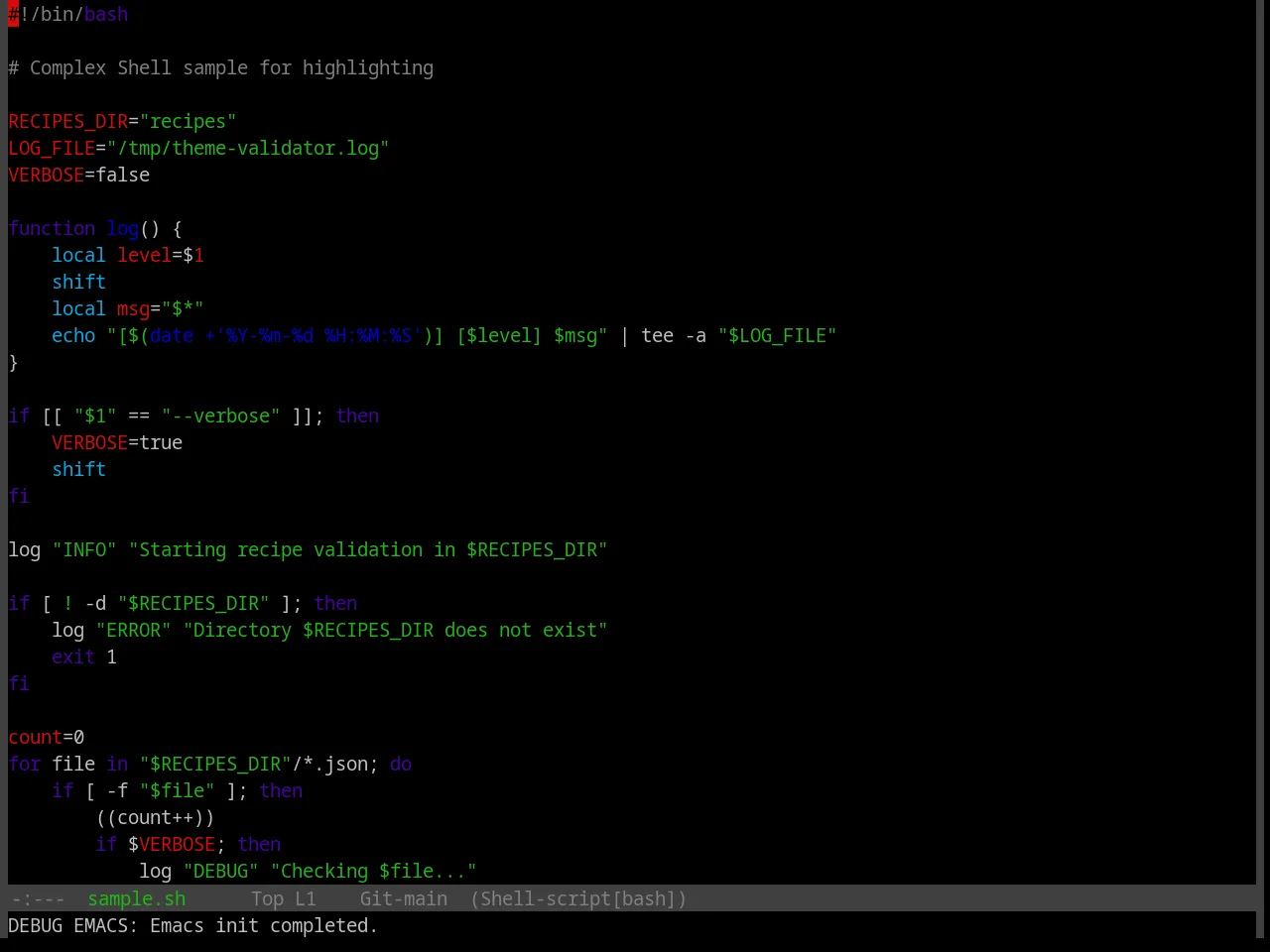Click the VERBOSE=false line
Viewport: 1270px width, 952px height.
click(x=79, y=175)
